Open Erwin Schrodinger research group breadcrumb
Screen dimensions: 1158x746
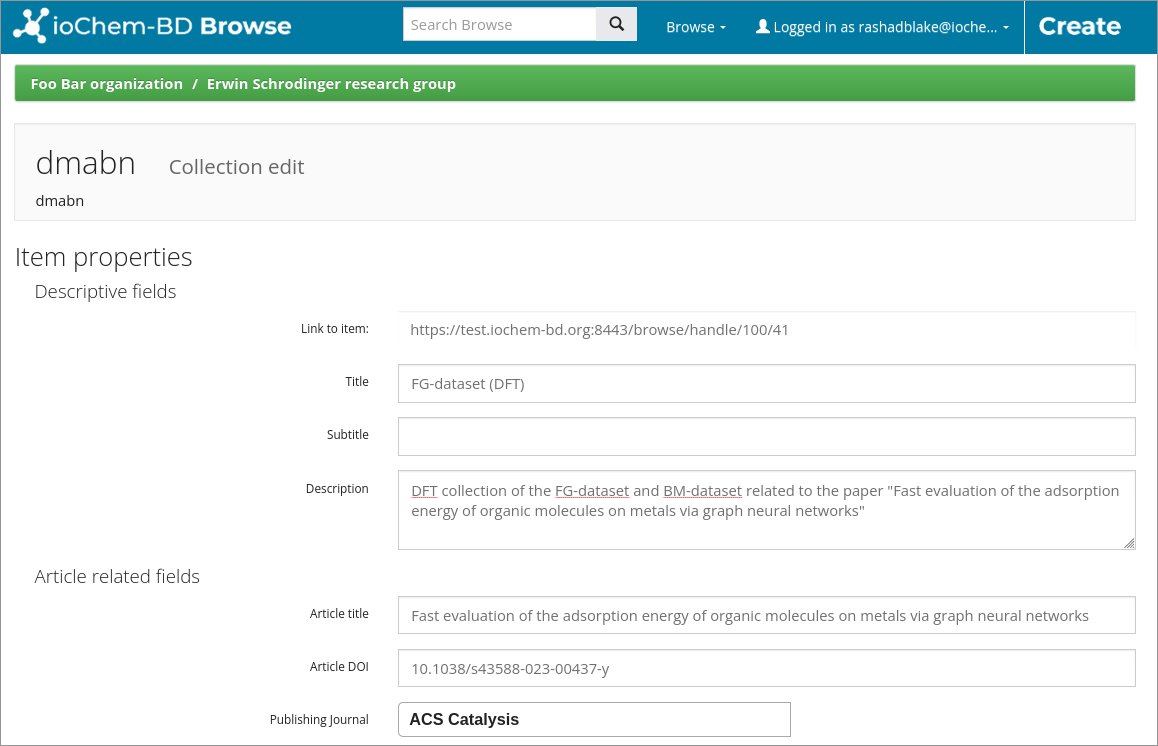331,84
